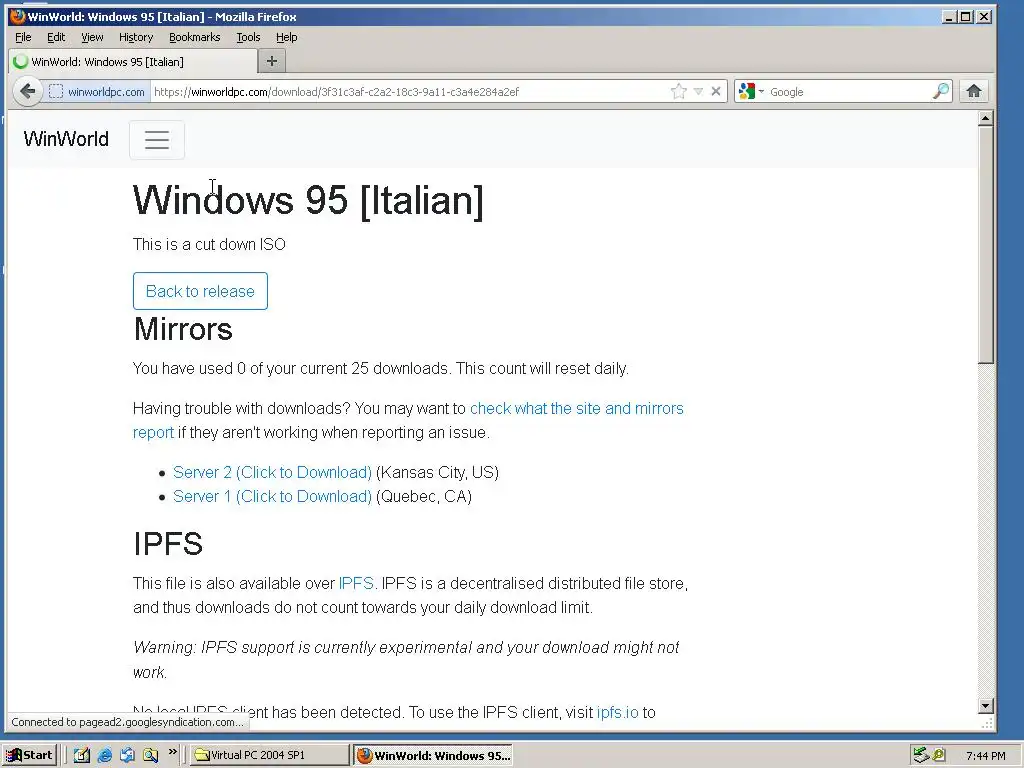Image resolution: width=1024 pixels, height=768 pixels.
Task: Click the IPFS section heading
Action: pyautogui.click(x=168, y=544)
